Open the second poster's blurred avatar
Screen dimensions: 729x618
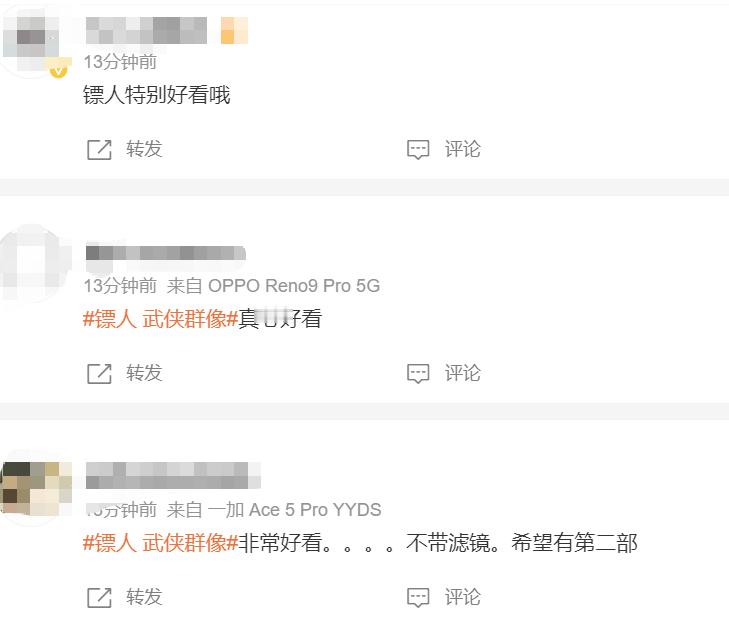point(33,263)
